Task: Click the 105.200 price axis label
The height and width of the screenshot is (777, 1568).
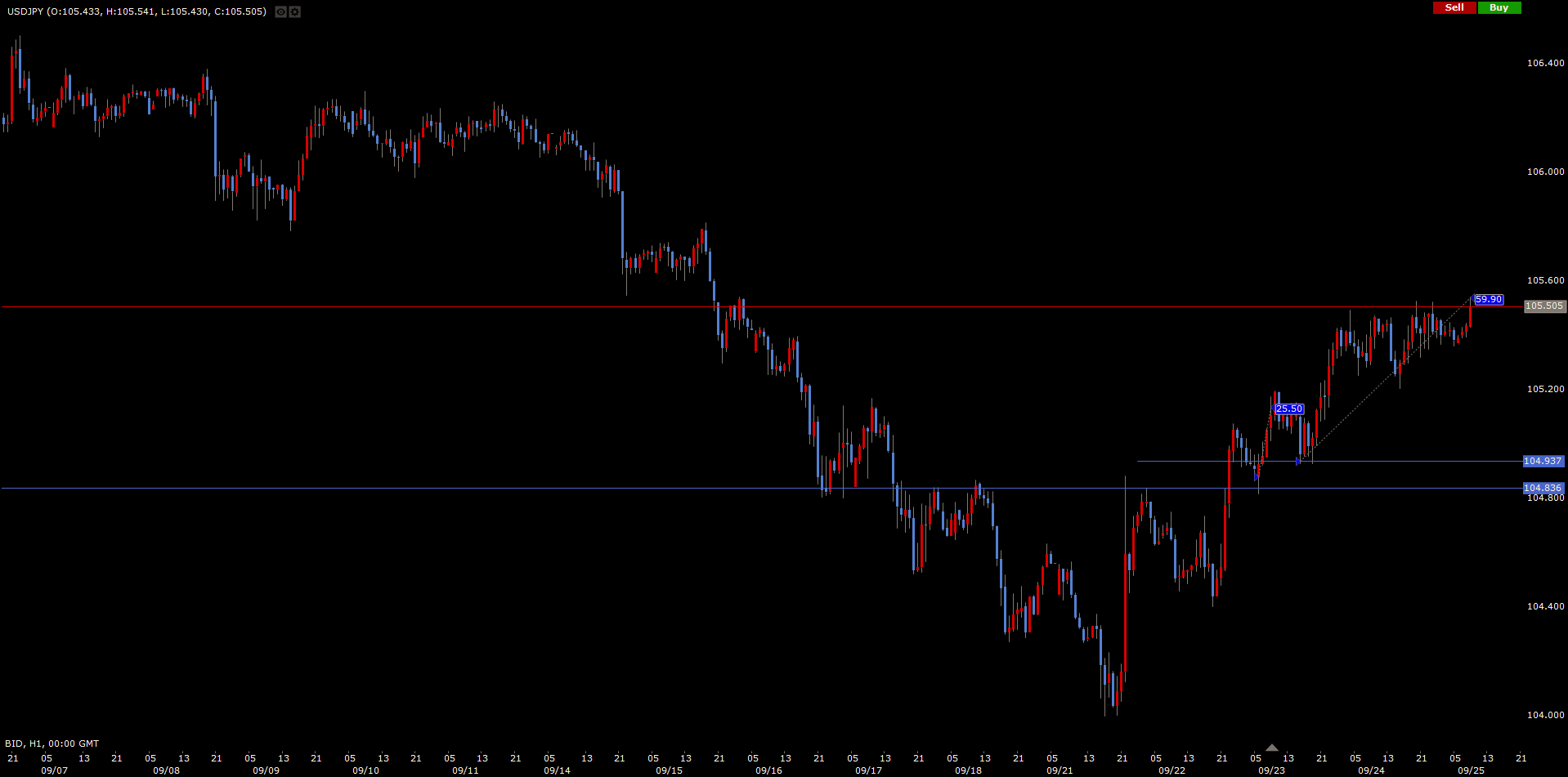Action: point(1545,389)
